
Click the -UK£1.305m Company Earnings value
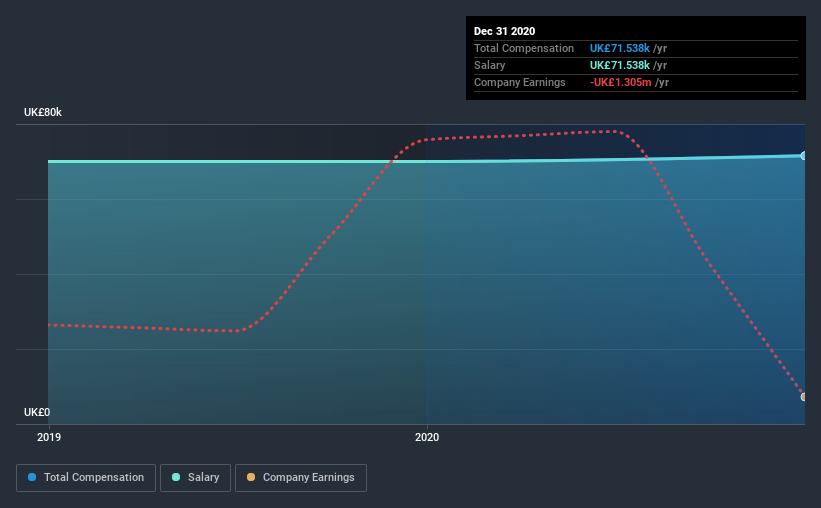click(x=620, y=82)
